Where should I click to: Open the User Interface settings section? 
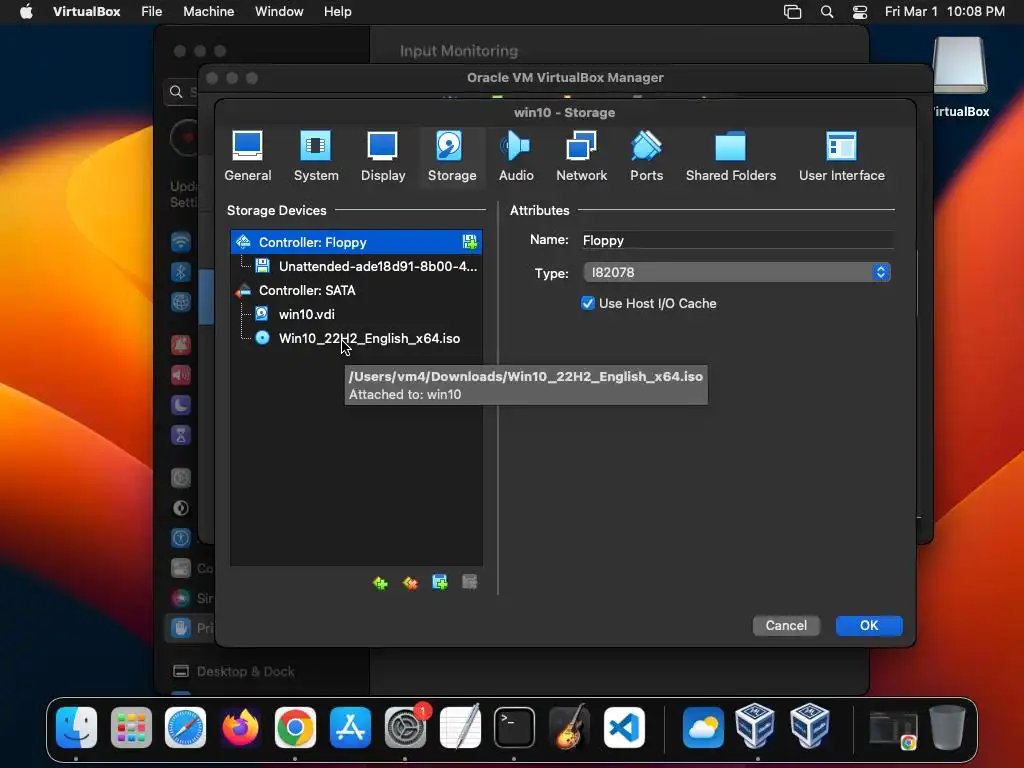coord(841,157)
